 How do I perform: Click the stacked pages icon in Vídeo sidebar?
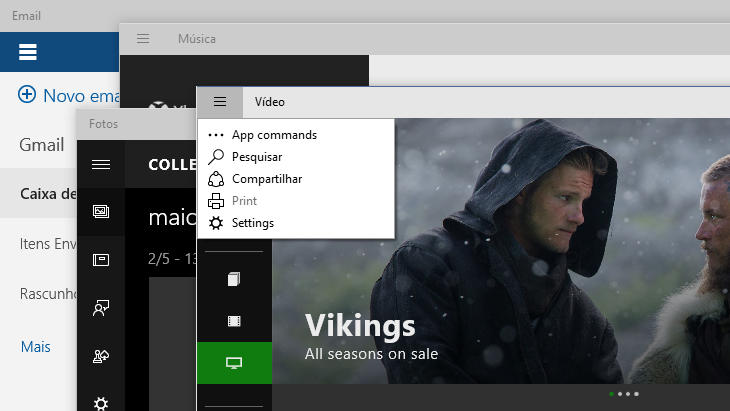point(234,279)
